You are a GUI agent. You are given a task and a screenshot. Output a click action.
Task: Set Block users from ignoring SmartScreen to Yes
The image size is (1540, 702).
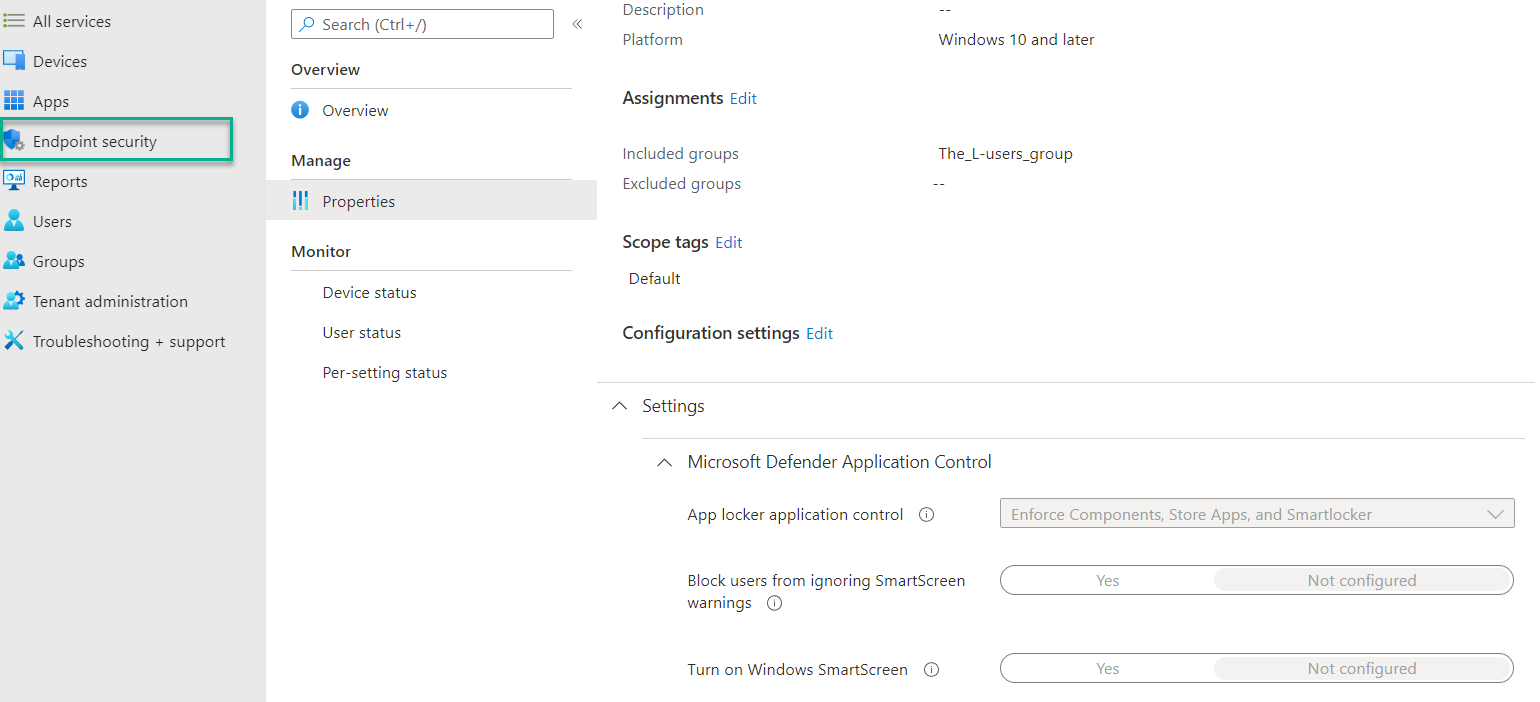pyautogui.click(x=1107, y=580)
